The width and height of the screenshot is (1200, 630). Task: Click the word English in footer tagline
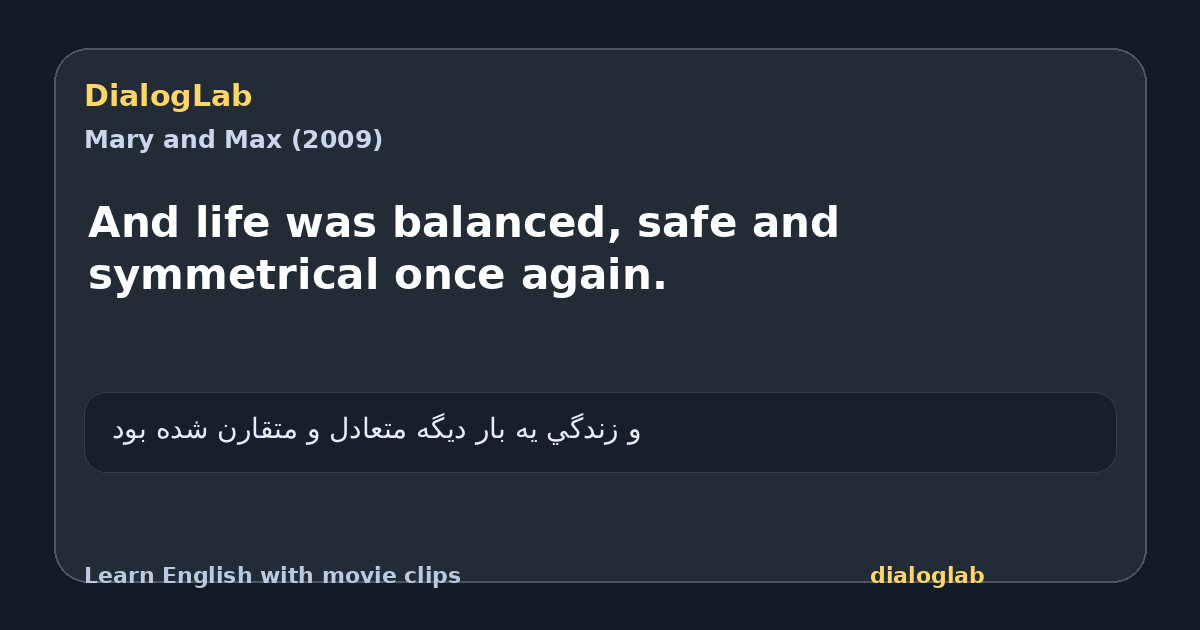(198, 577)
